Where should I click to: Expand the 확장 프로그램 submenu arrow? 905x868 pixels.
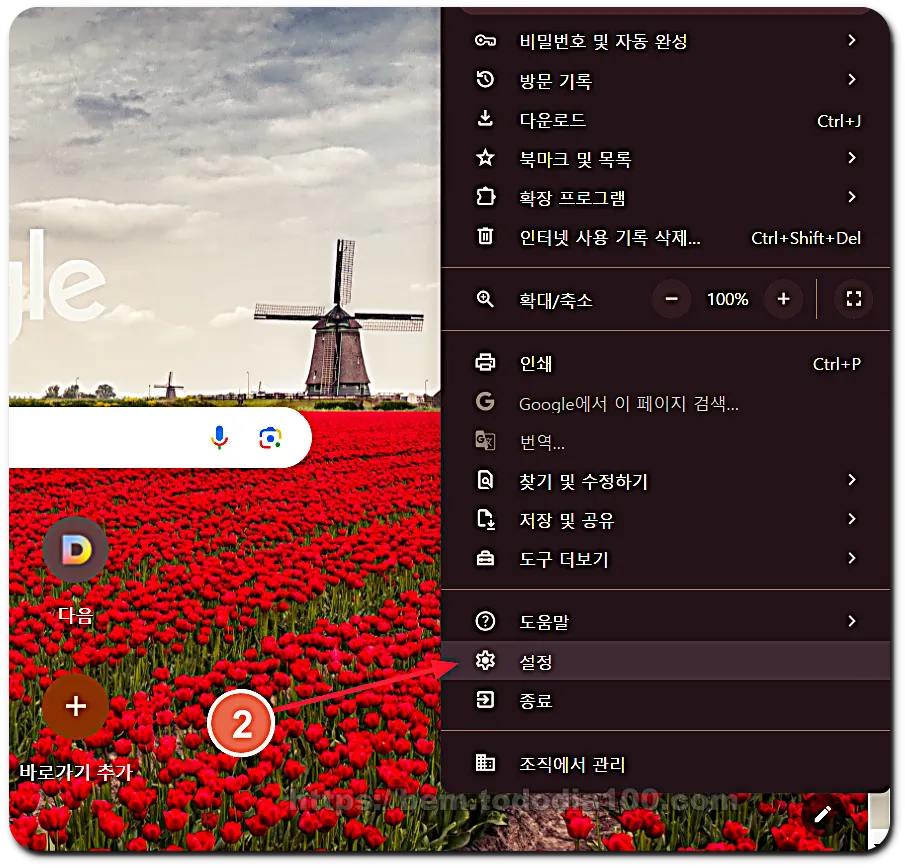[852, 196]
